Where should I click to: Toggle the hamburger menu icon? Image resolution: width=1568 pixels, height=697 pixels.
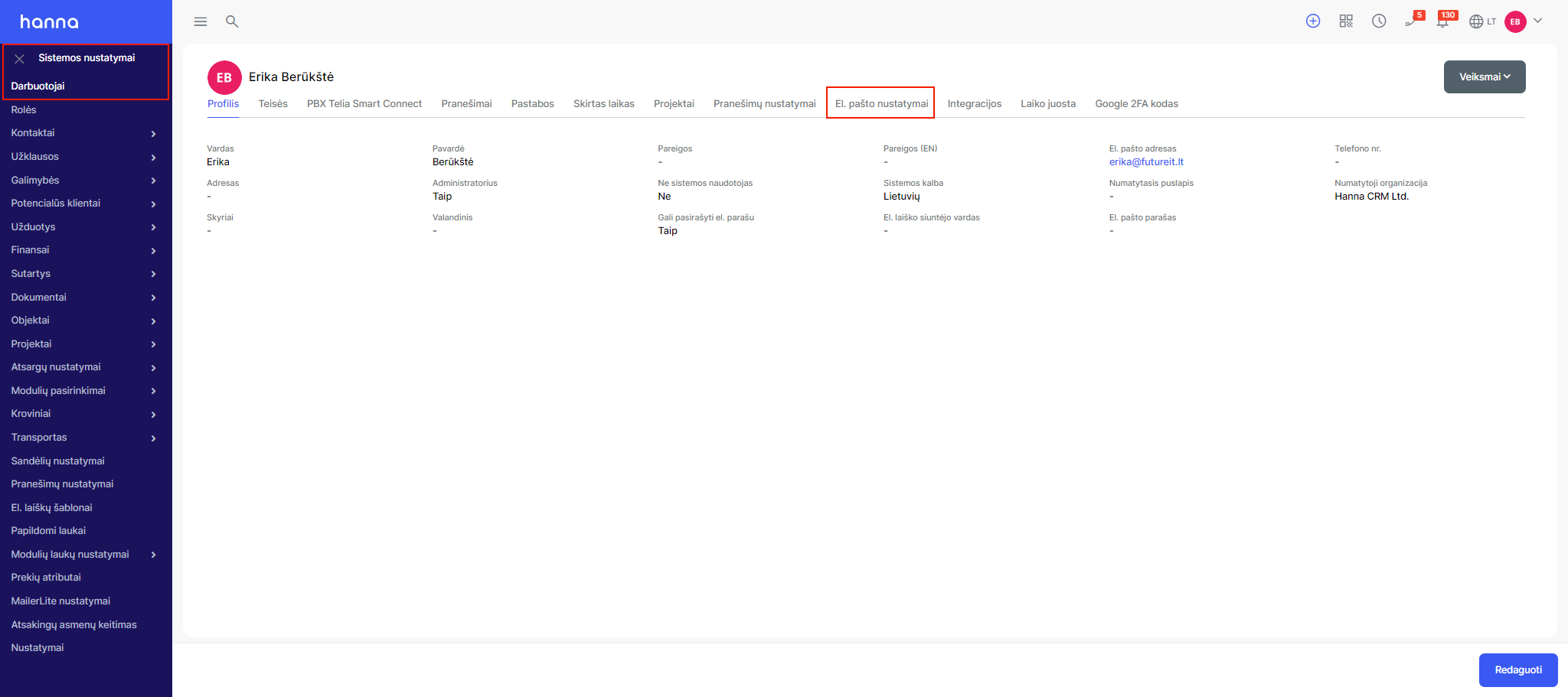click(x=201, y=21)
